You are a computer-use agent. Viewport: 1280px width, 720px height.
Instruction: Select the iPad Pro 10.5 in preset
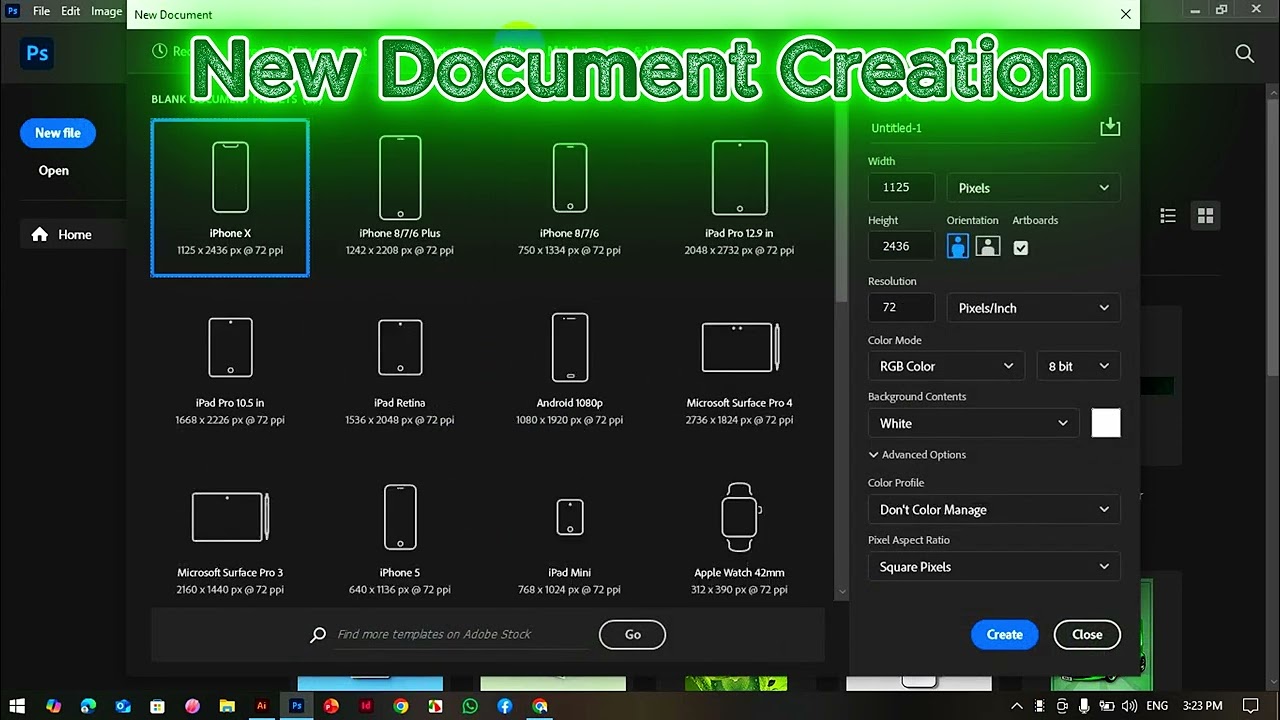(x=230, y=368)
